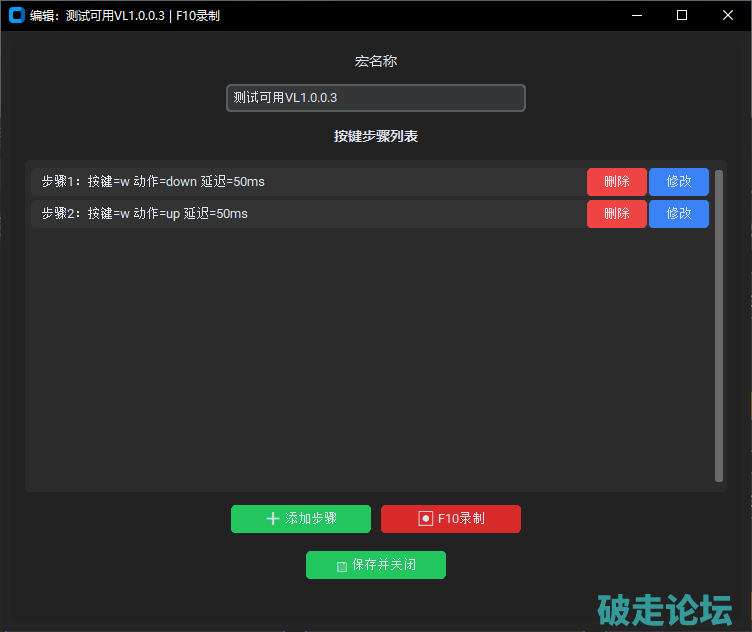Minimize the macro editor window
This screenshot has height=632, width=752.
point(637,15)
